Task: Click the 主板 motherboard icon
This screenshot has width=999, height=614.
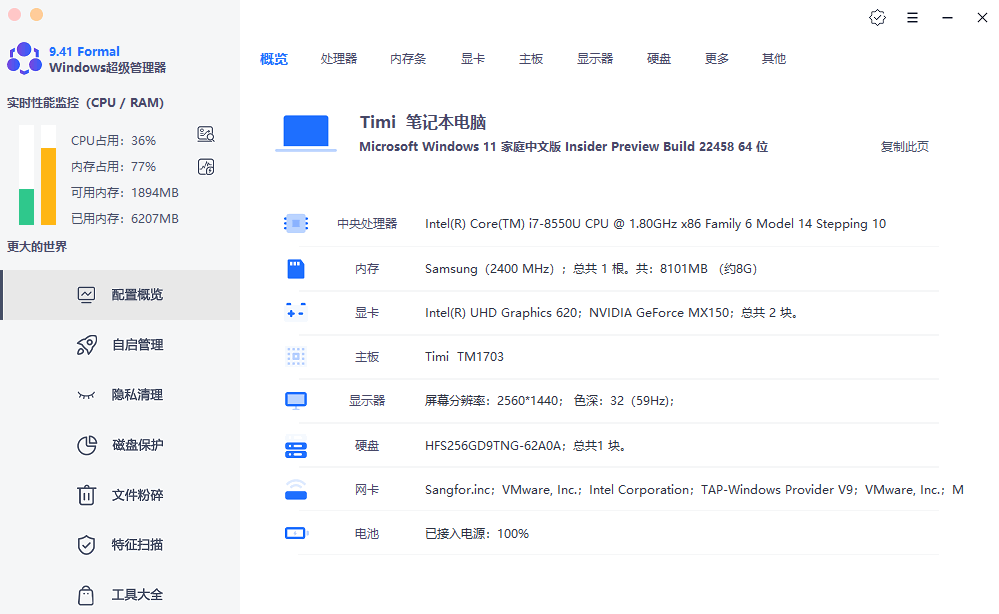Action: pos(296,357)
